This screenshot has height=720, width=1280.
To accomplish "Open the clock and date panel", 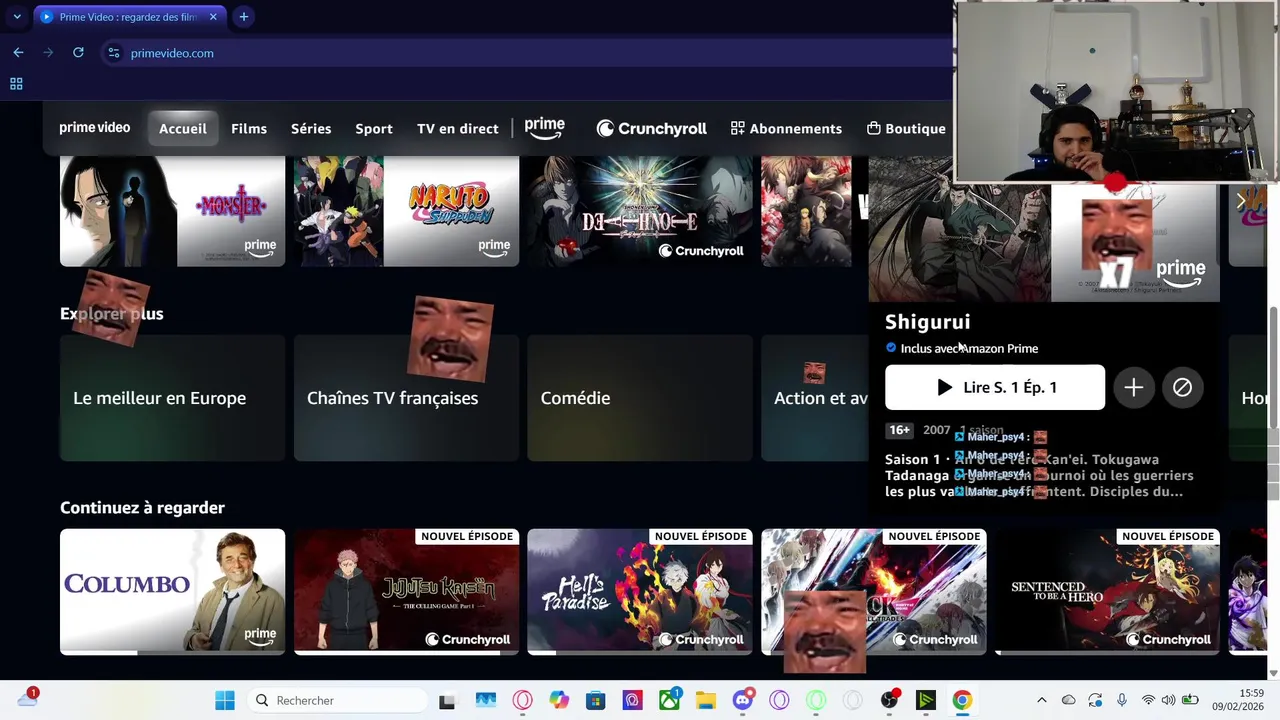I will click(x=1238, y=700).
